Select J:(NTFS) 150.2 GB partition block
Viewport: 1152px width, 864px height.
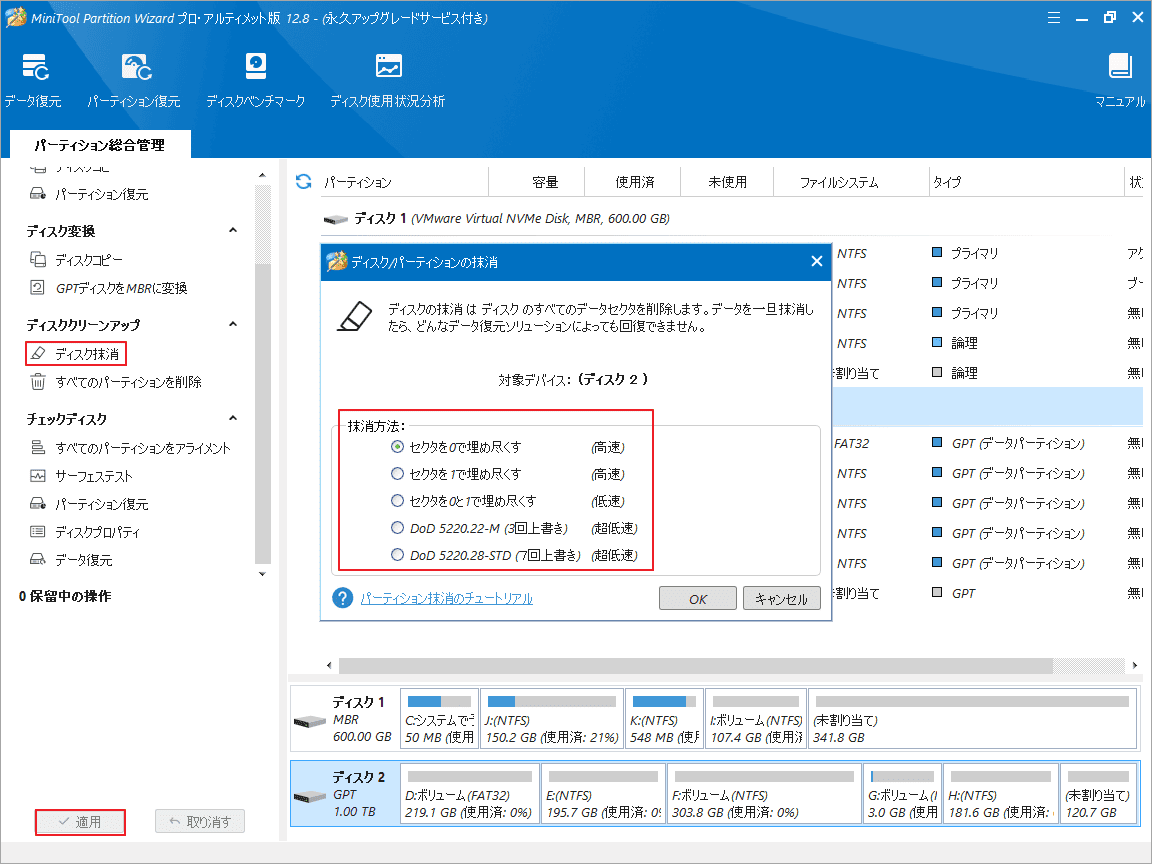point(552,719)
